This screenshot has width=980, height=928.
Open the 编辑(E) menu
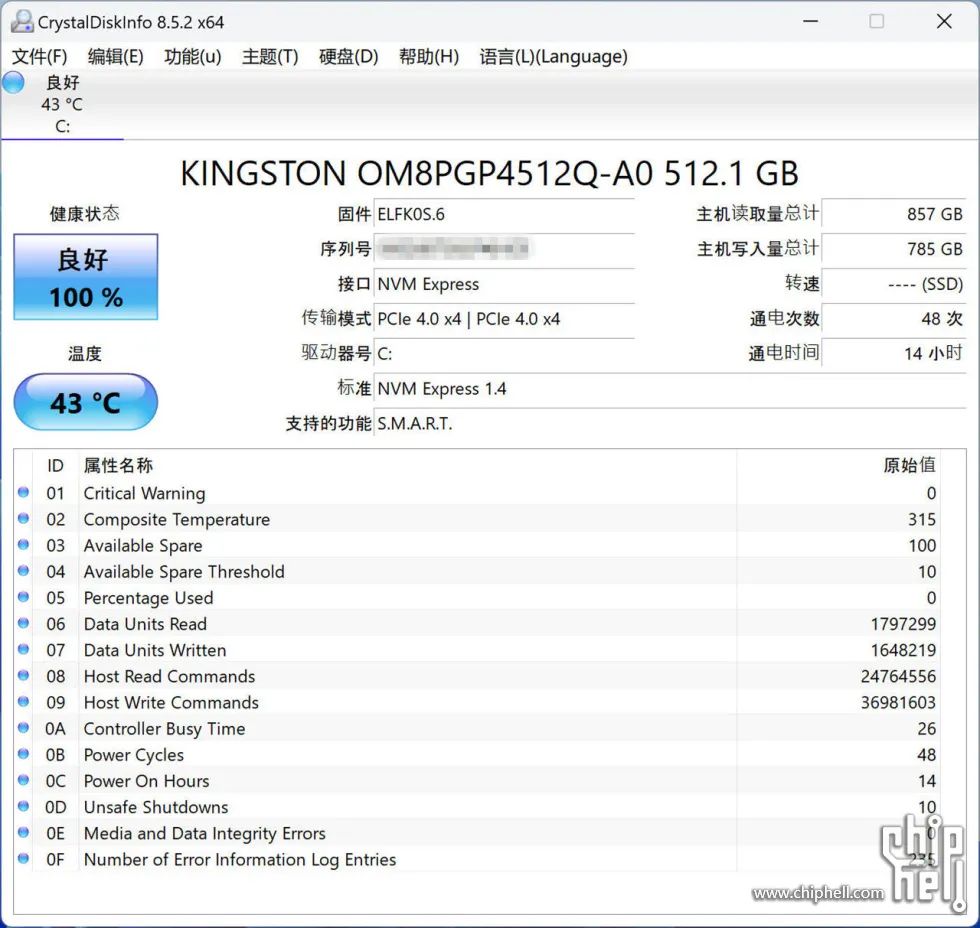click(x=116, y=57)
